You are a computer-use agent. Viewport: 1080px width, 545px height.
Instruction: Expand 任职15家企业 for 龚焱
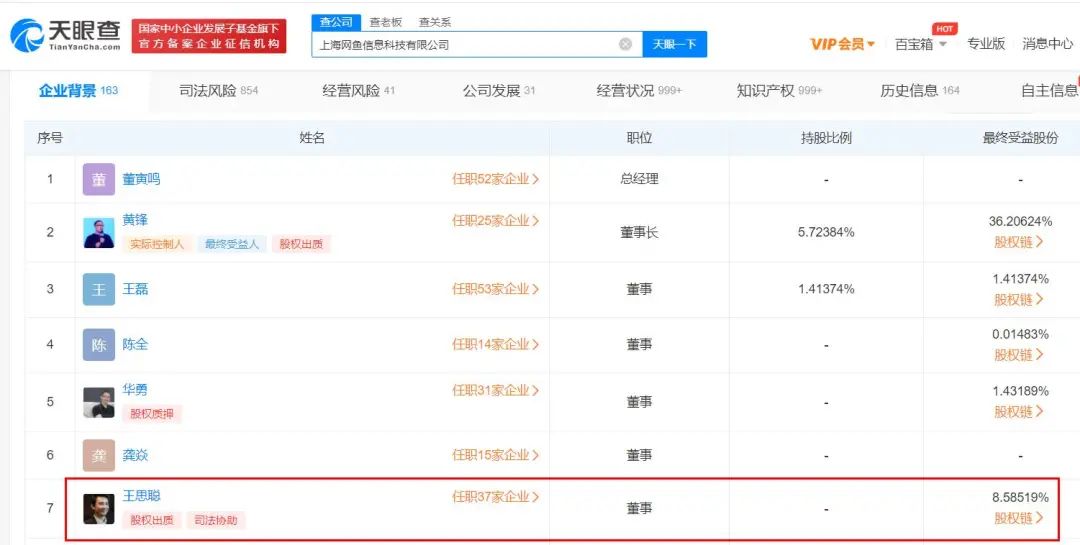(x=495, y=455)
